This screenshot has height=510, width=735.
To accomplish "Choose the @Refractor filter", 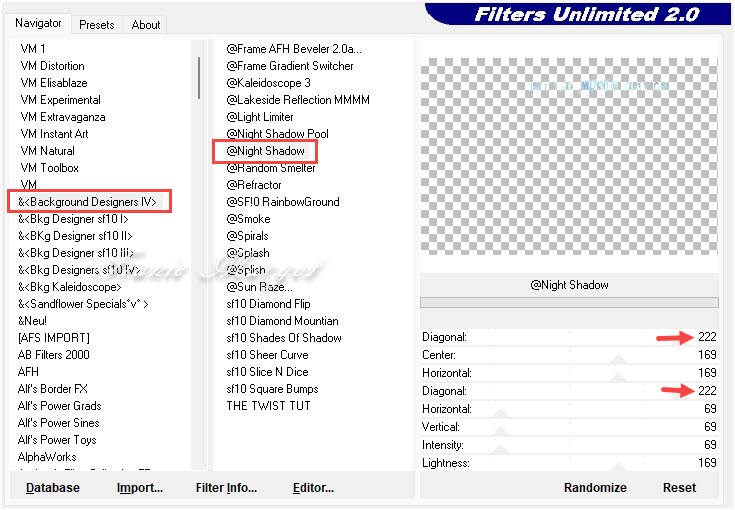I will tap(254, 185).
